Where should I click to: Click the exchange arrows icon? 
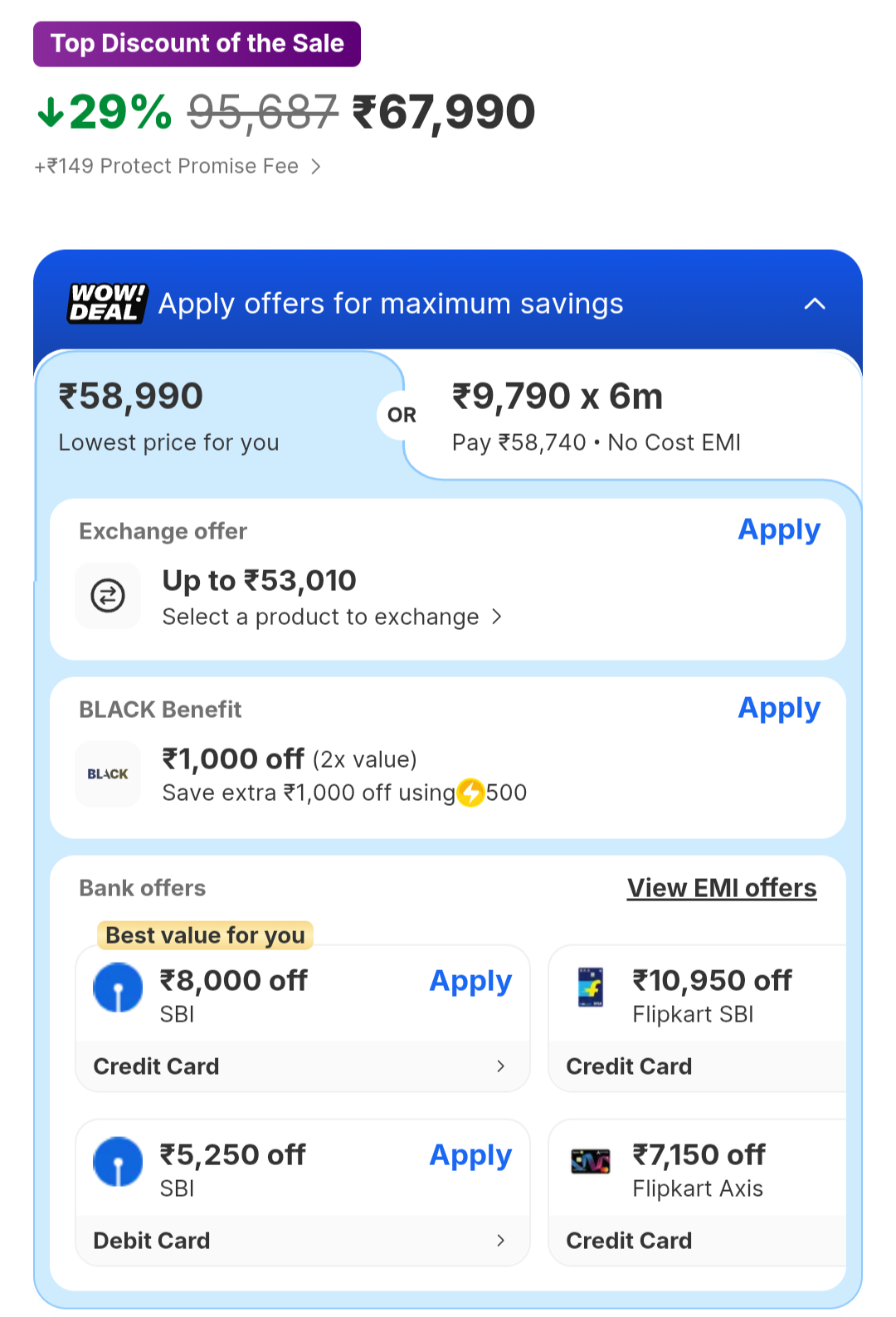tap(108, 596)
